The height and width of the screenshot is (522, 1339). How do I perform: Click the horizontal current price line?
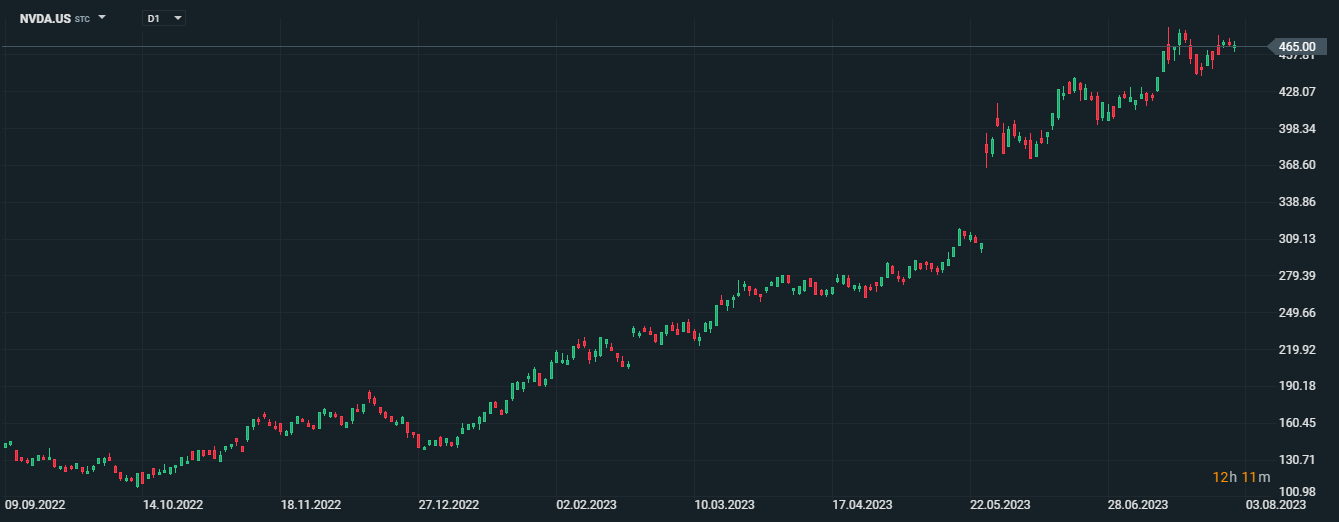[600, 47]
